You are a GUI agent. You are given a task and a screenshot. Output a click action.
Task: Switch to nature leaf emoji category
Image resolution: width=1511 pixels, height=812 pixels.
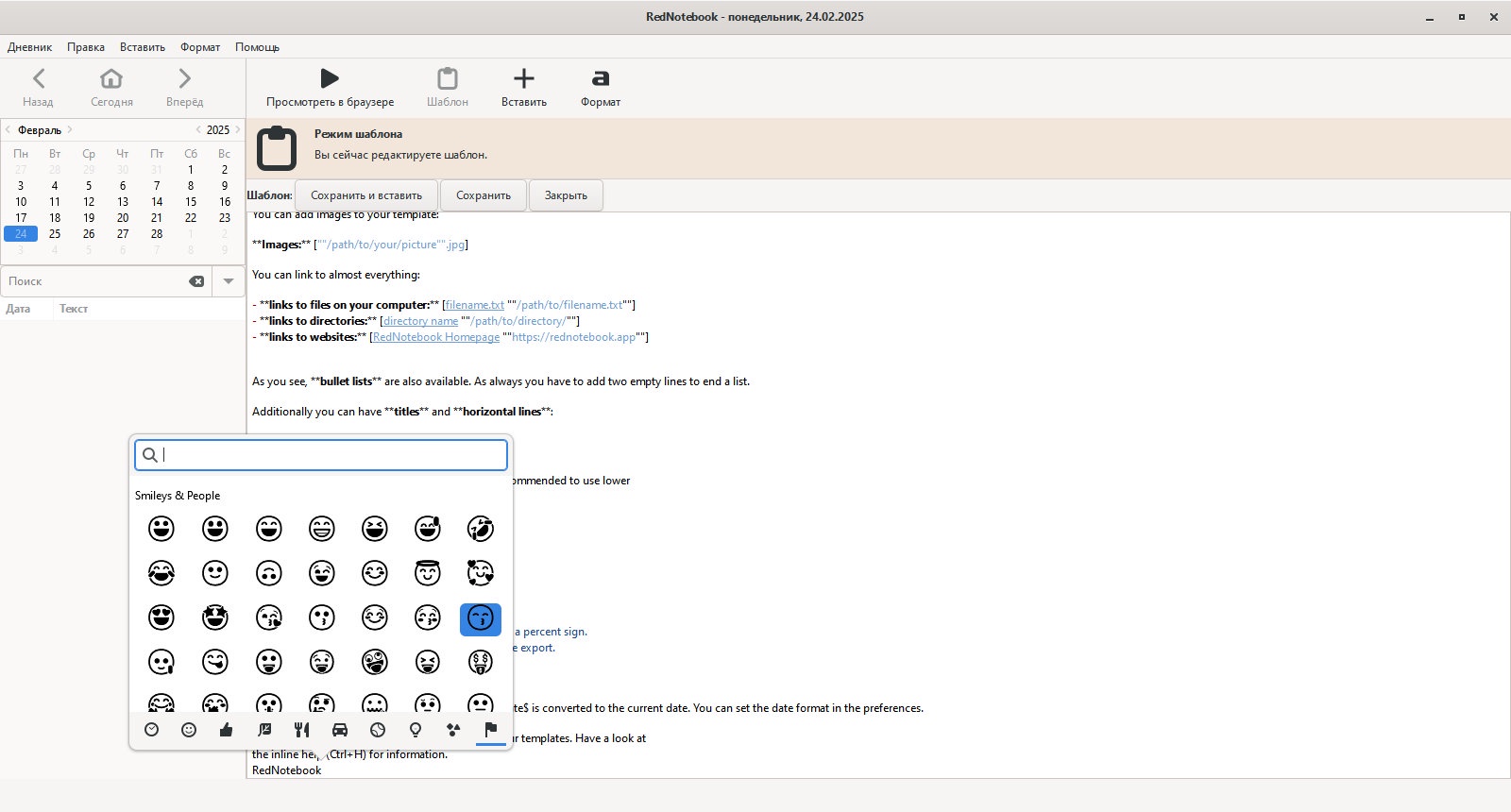pyautogui.click(x=264, y=730)
